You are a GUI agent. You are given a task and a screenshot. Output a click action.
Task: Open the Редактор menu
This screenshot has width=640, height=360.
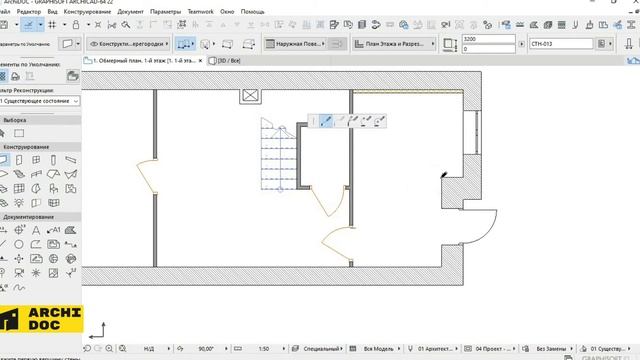tap(29, 11)
